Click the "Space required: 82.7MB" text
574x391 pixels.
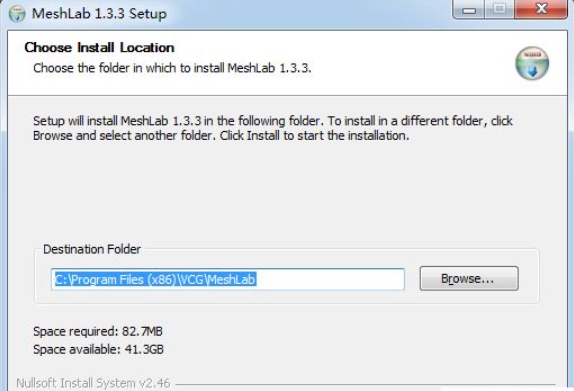(98, 331)
